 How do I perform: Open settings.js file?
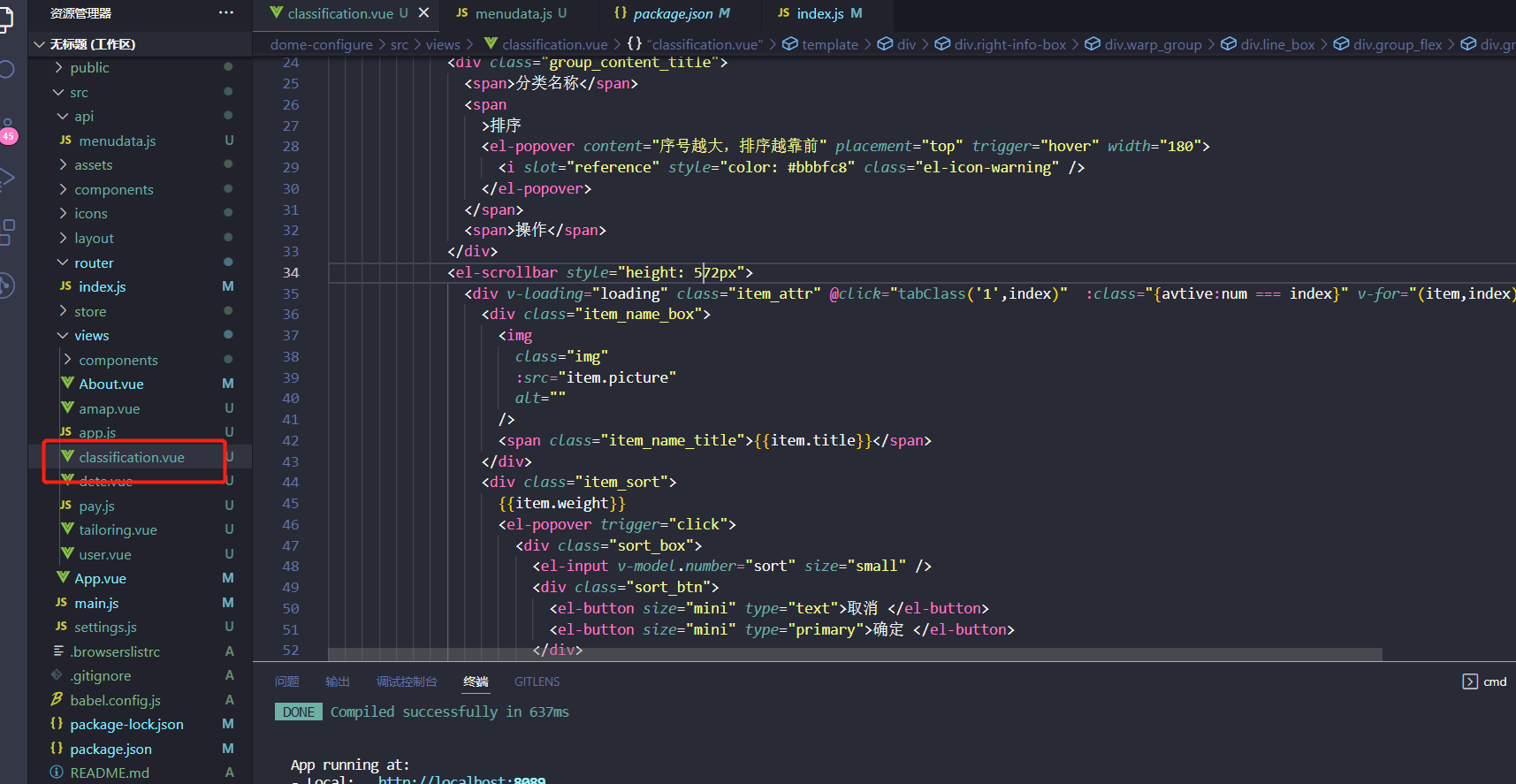[x=105, y=627]
